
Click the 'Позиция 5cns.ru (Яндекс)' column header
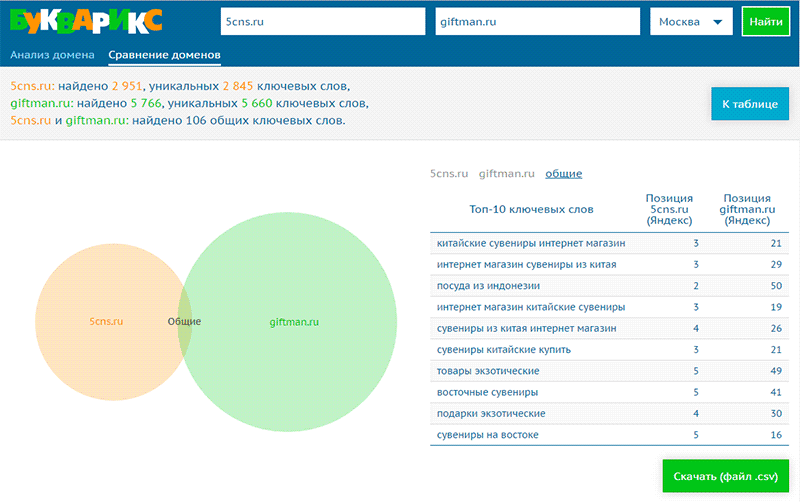669,209
